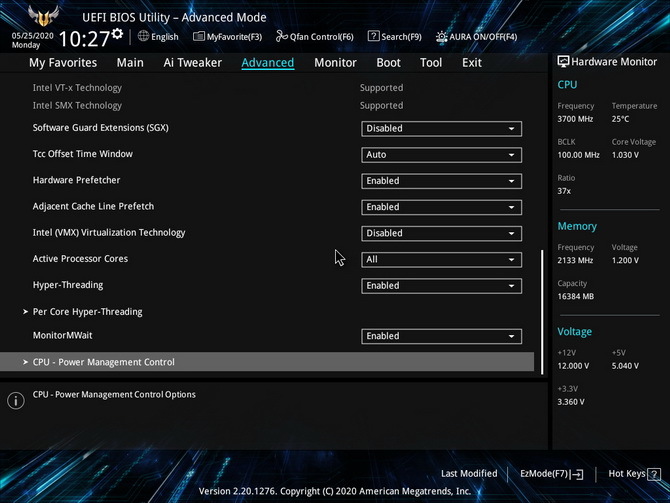Click the 10:27 clock display
This screenshot has width=670, height=503.
tap(84, 39)
